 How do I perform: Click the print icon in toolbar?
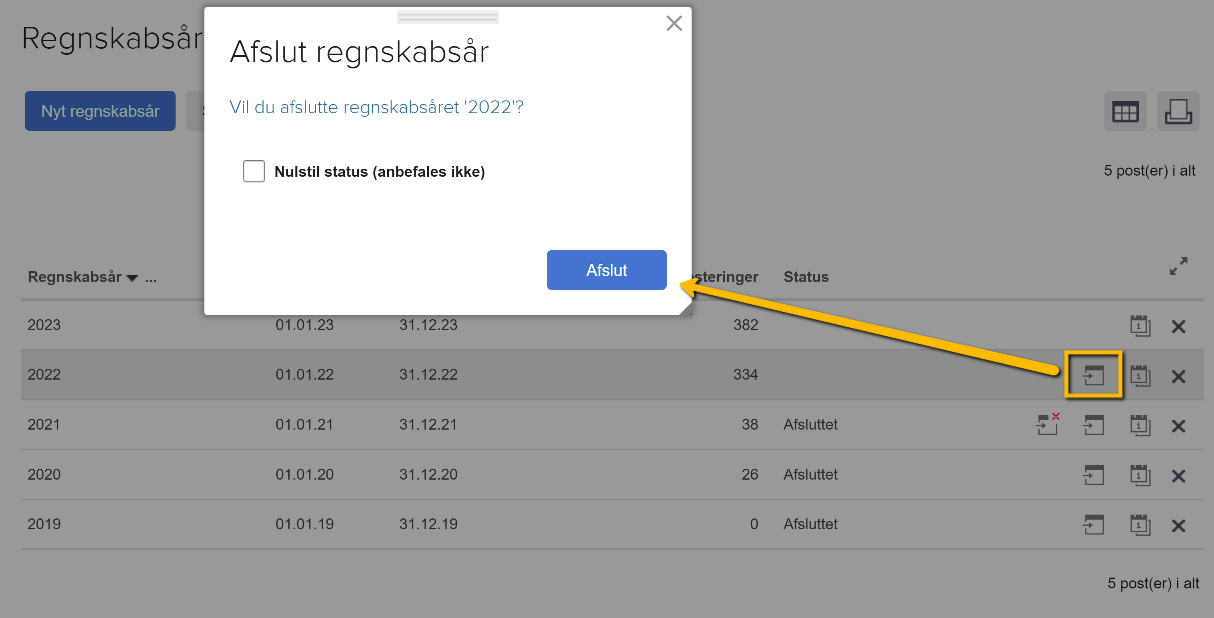point(1178,112)
